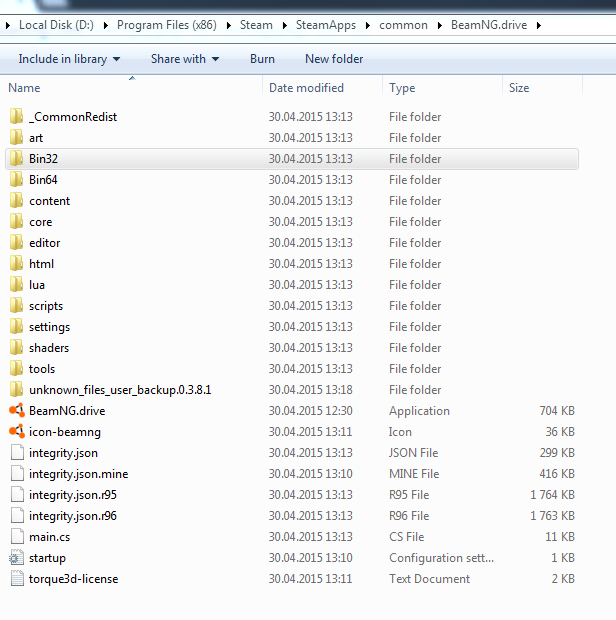The image size is (616, 620).
Task: Click the torque3d-license text document icon
Action: [17, 578]
